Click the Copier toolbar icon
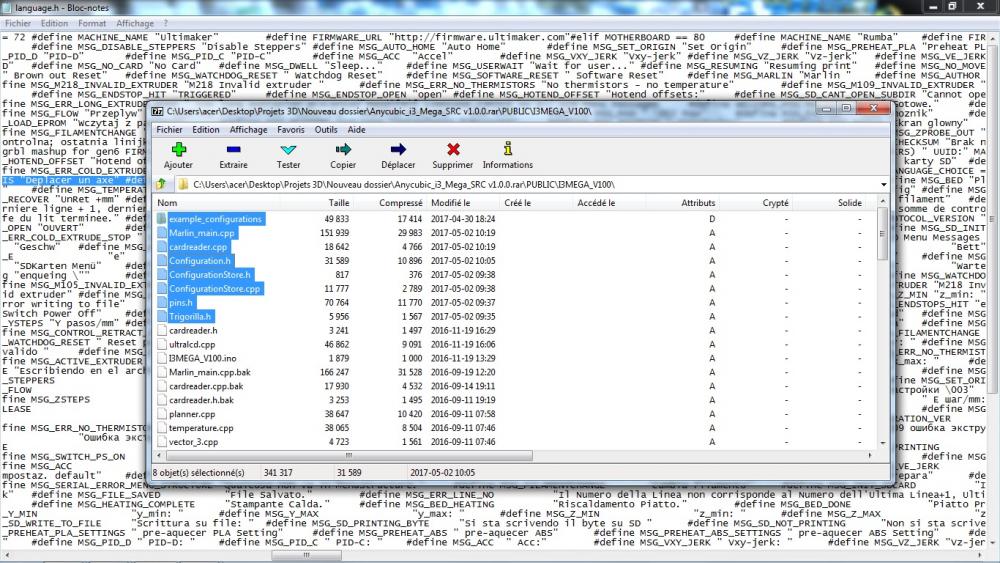Viewport: 1000px width, 563px height. [343, 150]
